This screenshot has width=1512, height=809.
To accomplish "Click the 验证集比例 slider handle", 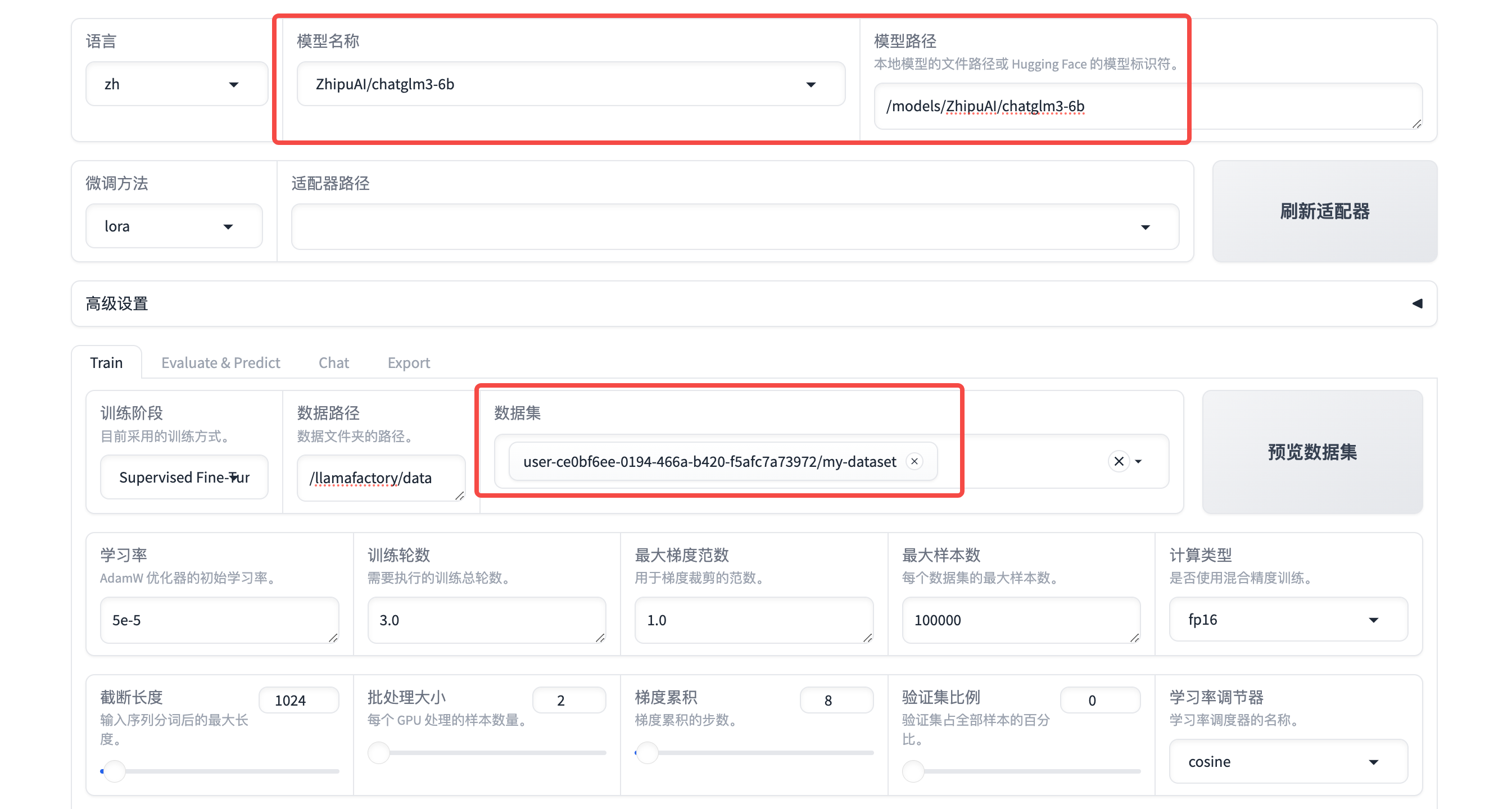I will [x=913, y=771].
